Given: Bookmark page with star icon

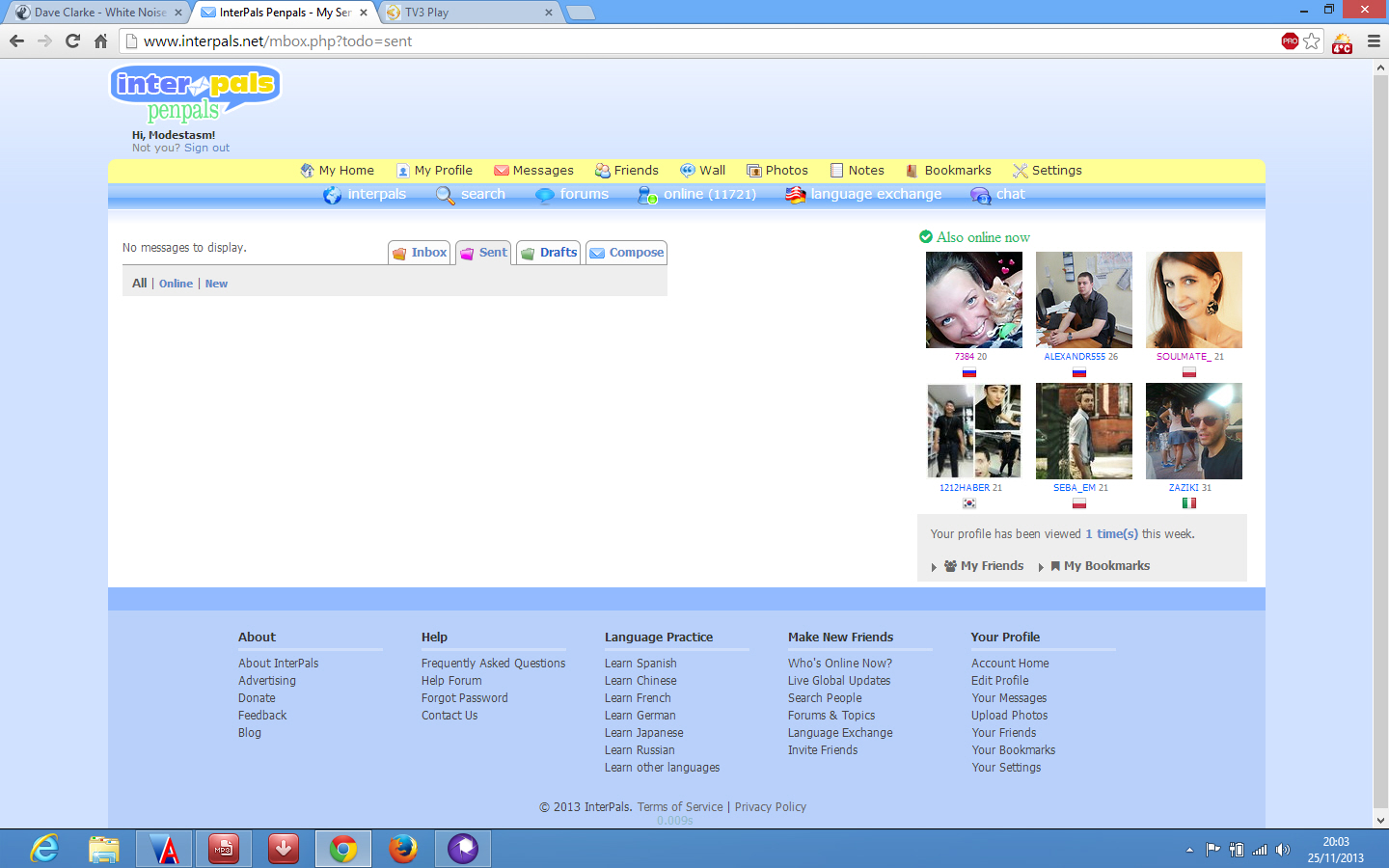Looking at the screenshot, I should tap(1311, 41).
